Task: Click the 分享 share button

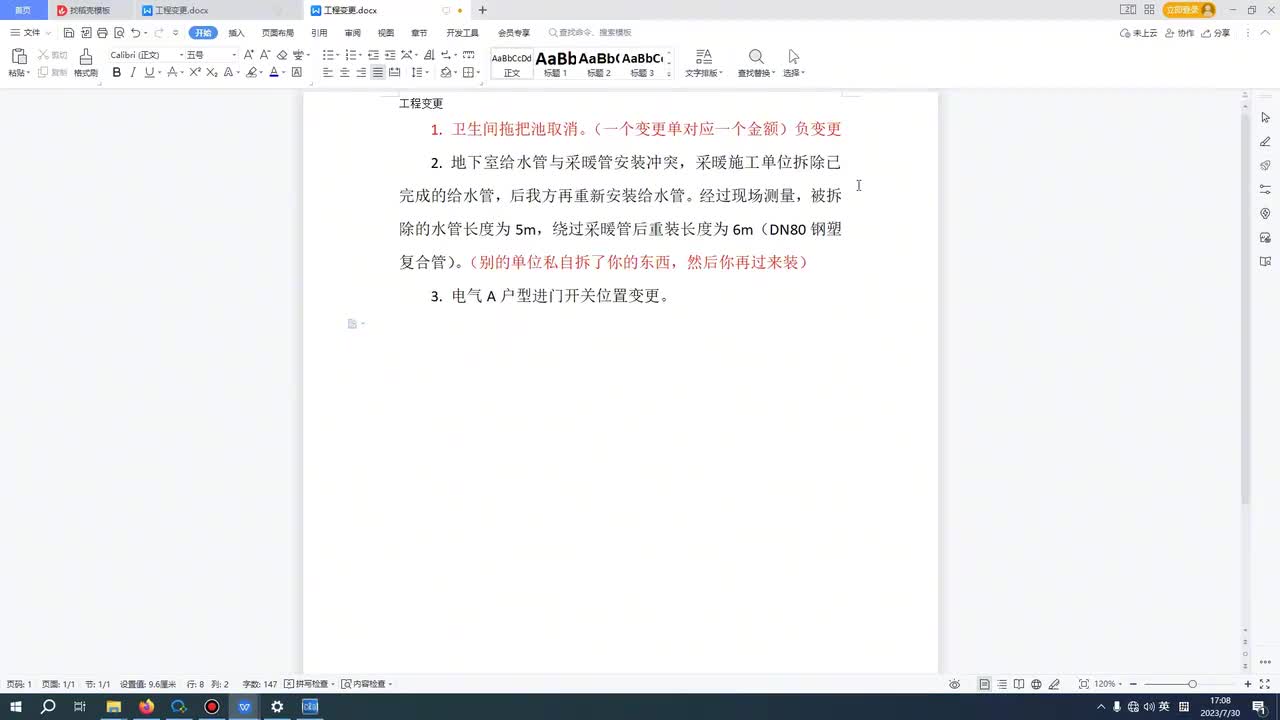Action: pos(1217,33)
